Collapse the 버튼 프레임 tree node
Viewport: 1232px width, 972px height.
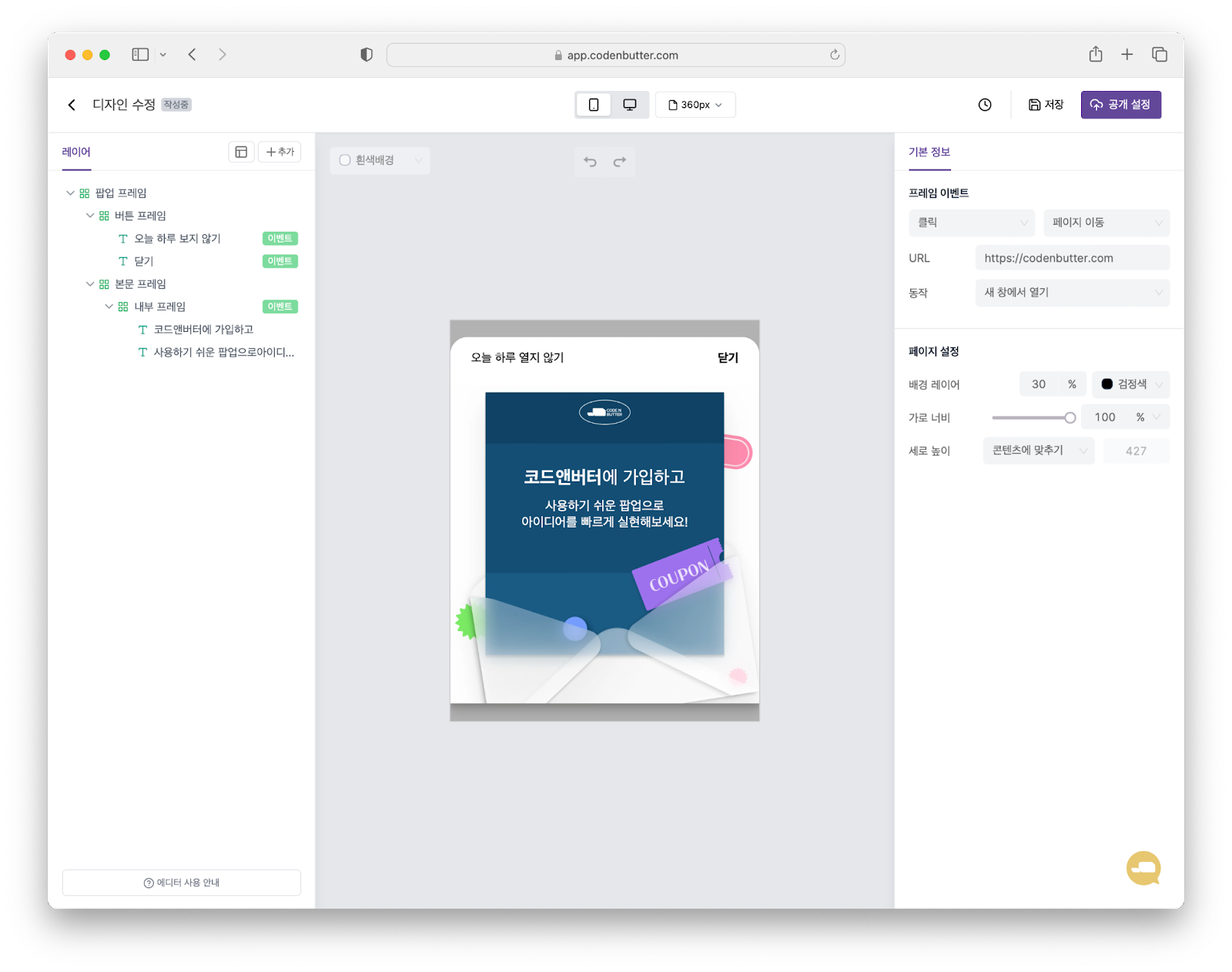point(90,216)
